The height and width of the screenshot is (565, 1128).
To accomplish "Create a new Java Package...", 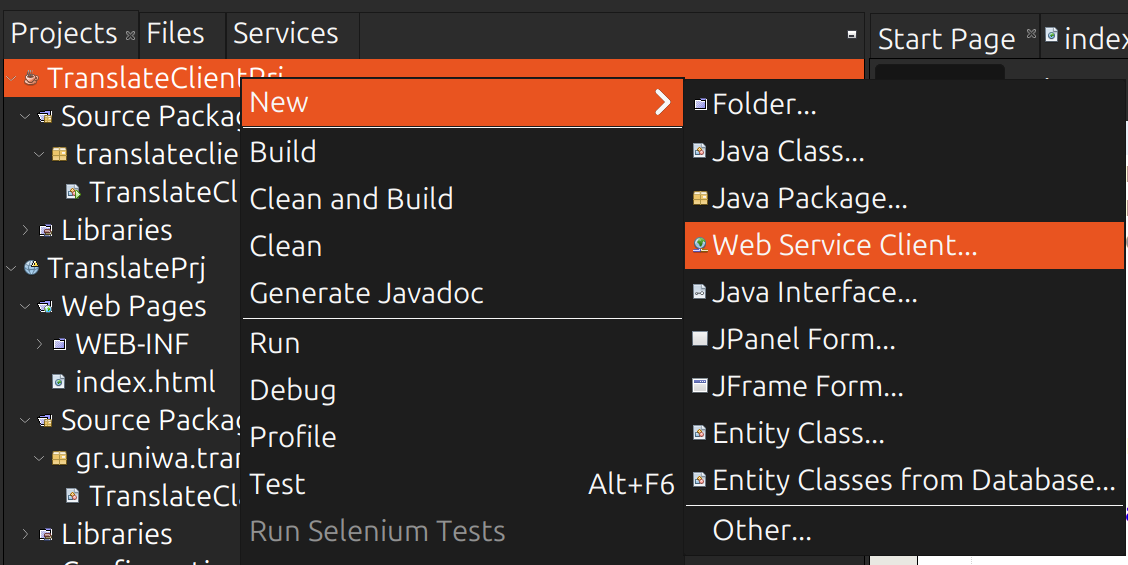I will pyautogui.click(x=904, y=198).
